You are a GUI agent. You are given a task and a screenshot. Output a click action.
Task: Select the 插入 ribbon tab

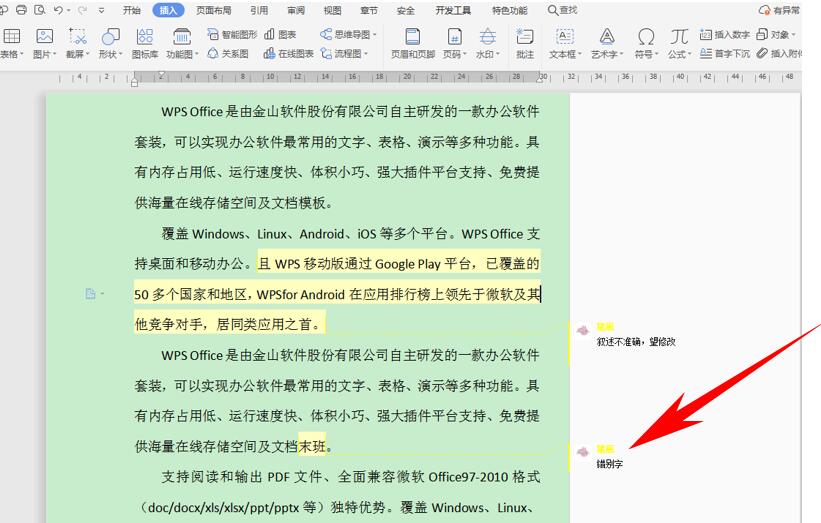pos(168,10)
